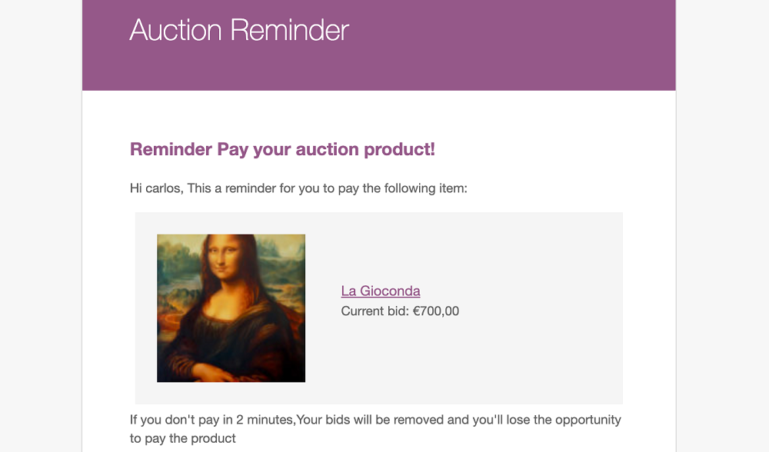
Task: Click the 'to pay the product' last line
Action: pyautogui.click(x=182, y=438)
